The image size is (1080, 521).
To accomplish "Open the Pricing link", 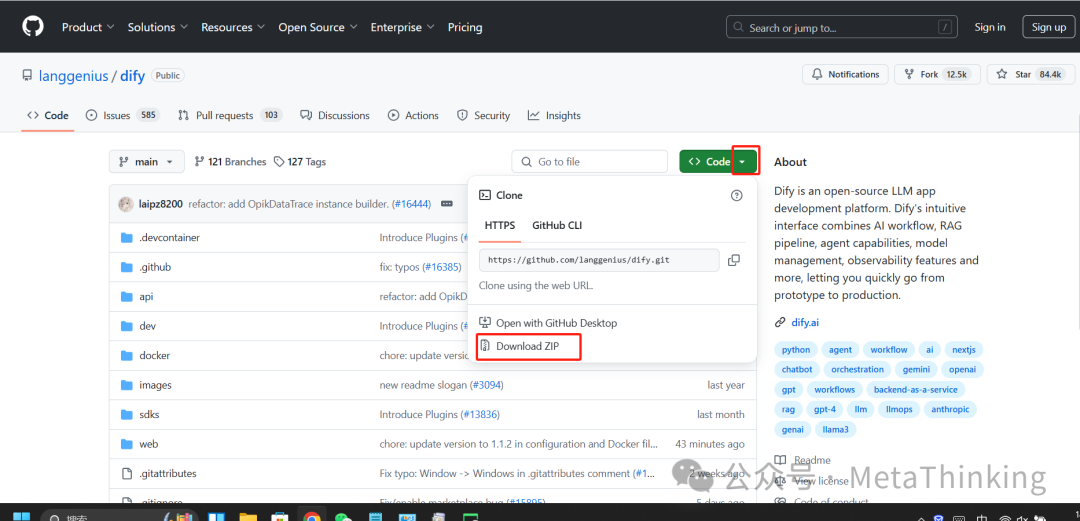I will pyautogui.click(x=465, y=28).
